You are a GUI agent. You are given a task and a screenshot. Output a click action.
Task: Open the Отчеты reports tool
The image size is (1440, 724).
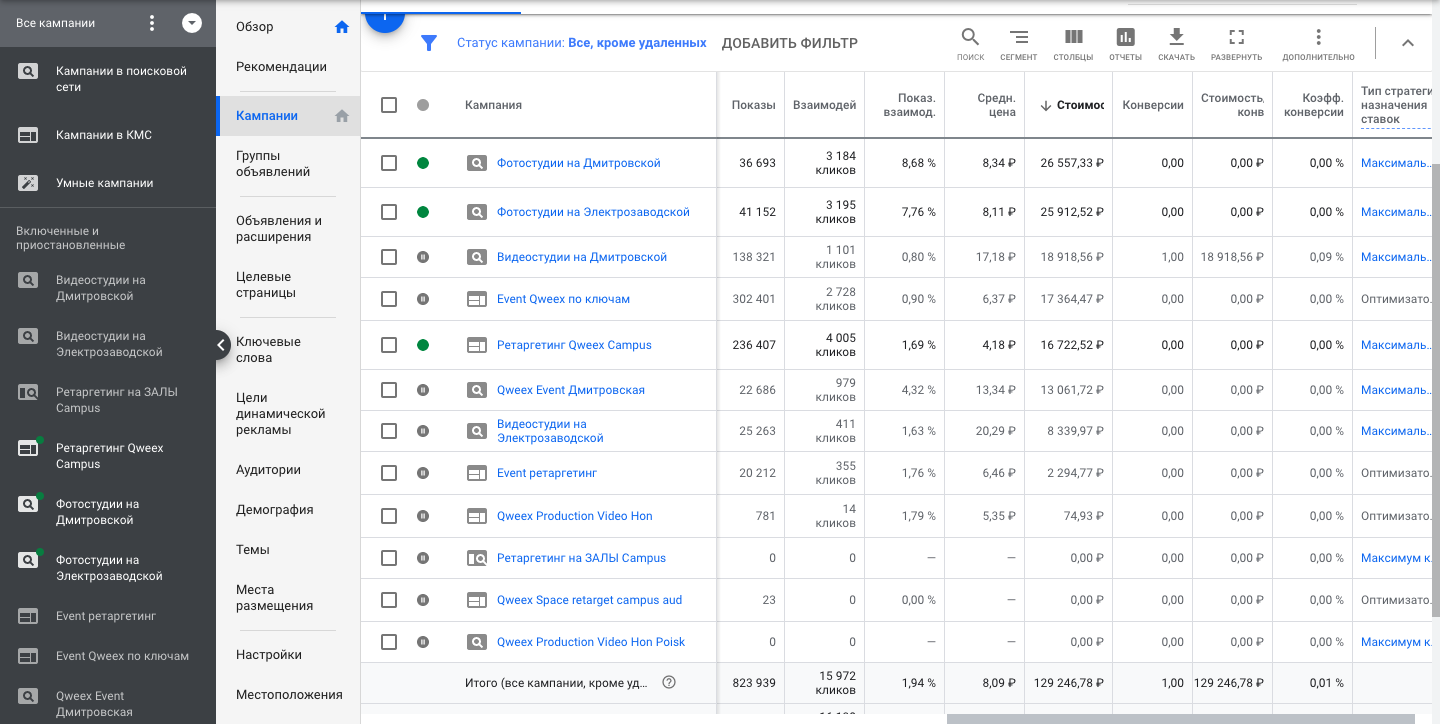(x=1125, y=44)
